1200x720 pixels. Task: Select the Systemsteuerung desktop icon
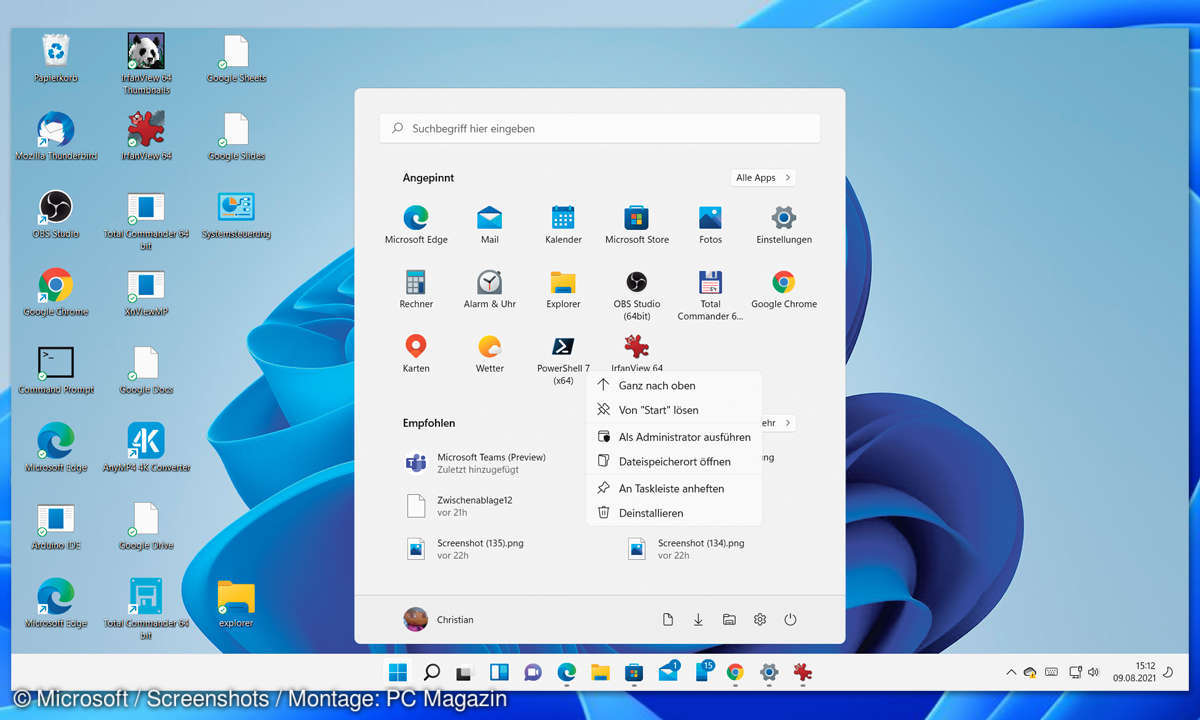(236, 215)
